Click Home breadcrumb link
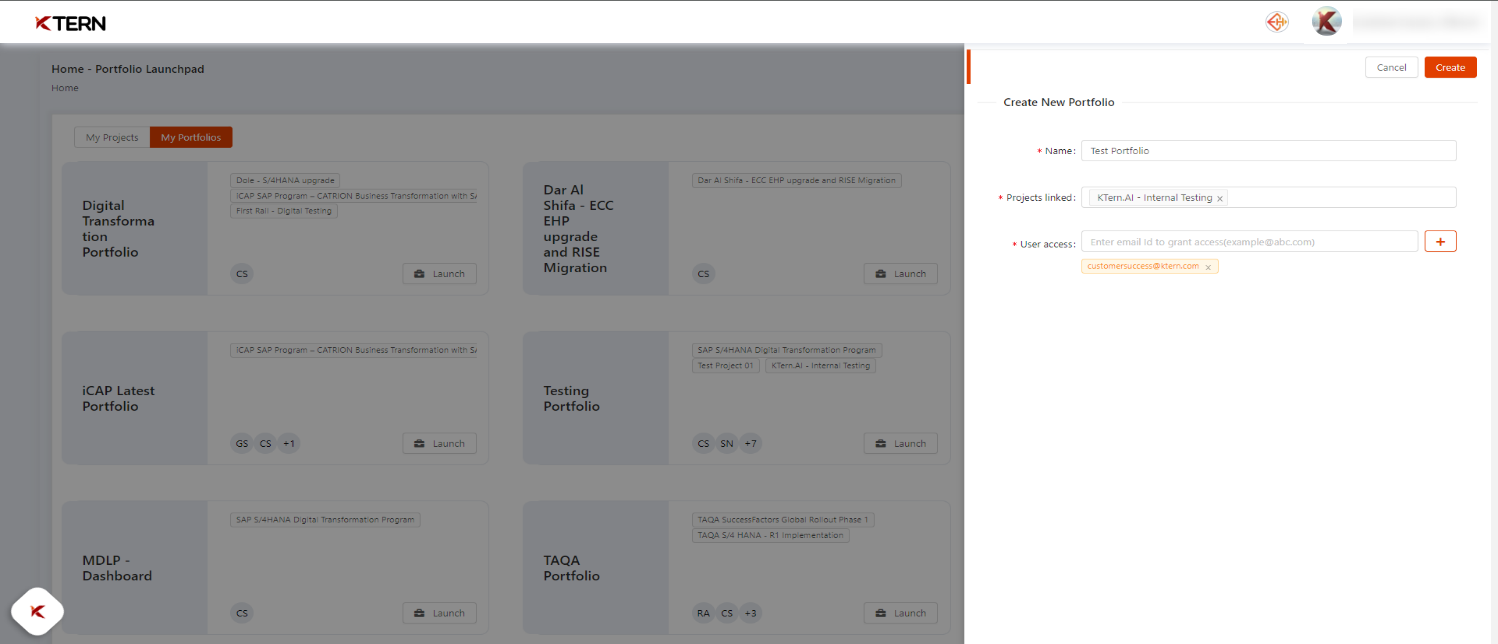This screenshot has width=1498, height=644. [65, 88]
